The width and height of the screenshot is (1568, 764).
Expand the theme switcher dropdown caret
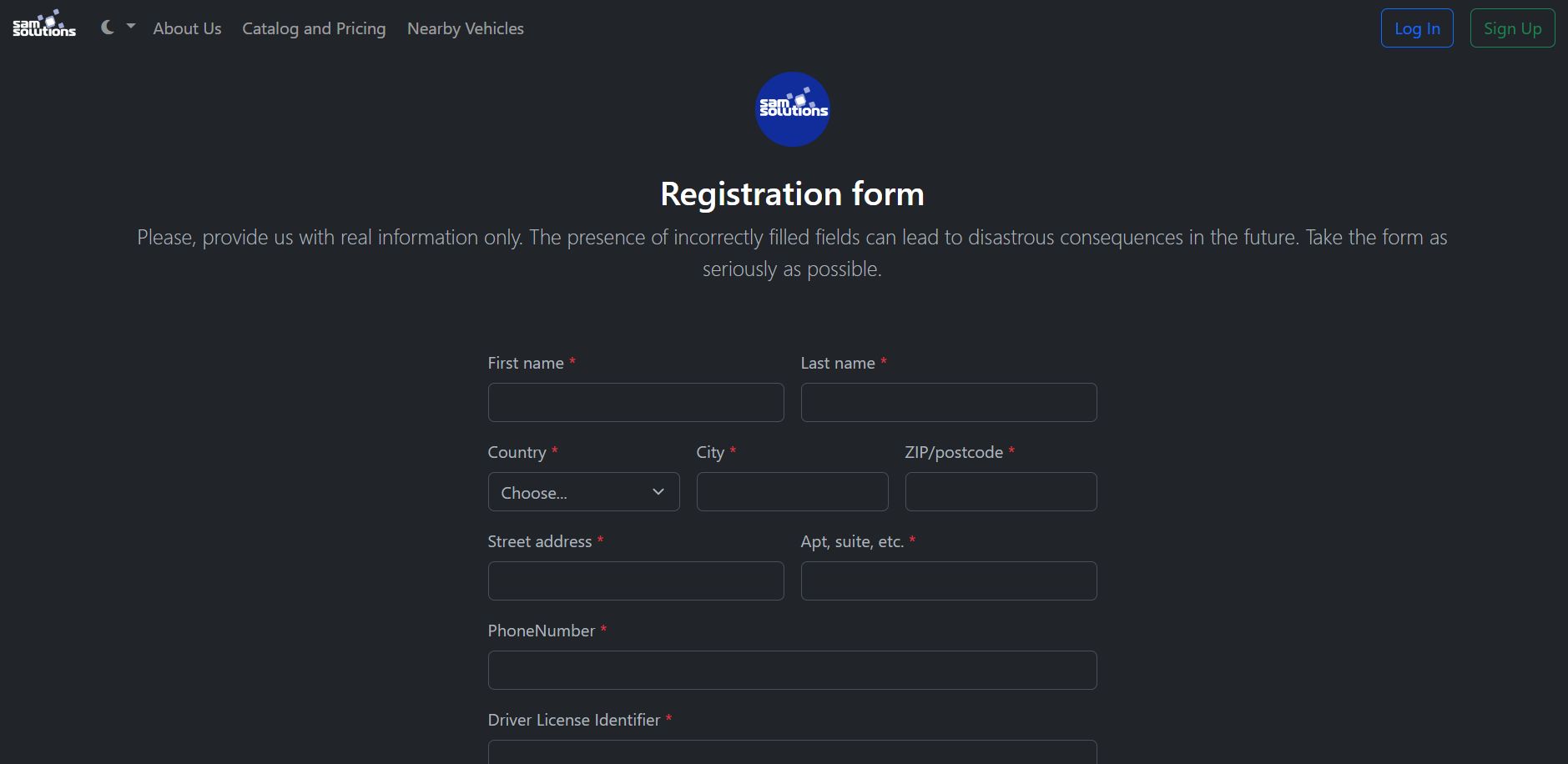pyautogui.click(x=131, y=27)
